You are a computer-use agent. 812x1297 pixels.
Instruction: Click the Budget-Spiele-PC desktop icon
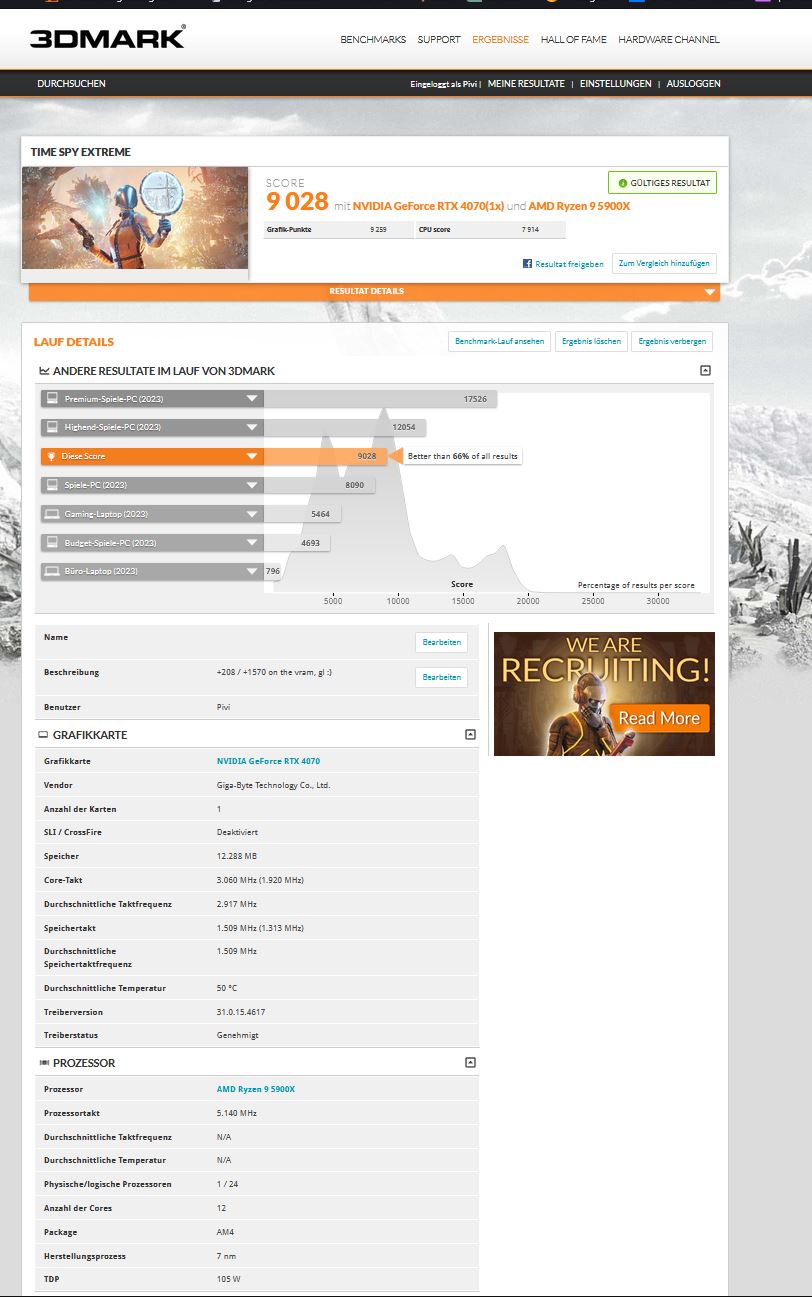tap(51, 542)
